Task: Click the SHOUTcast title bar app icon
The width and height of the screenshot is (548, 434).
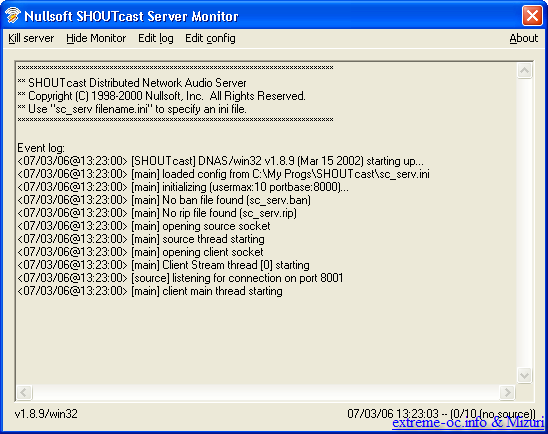Action: 13,16
